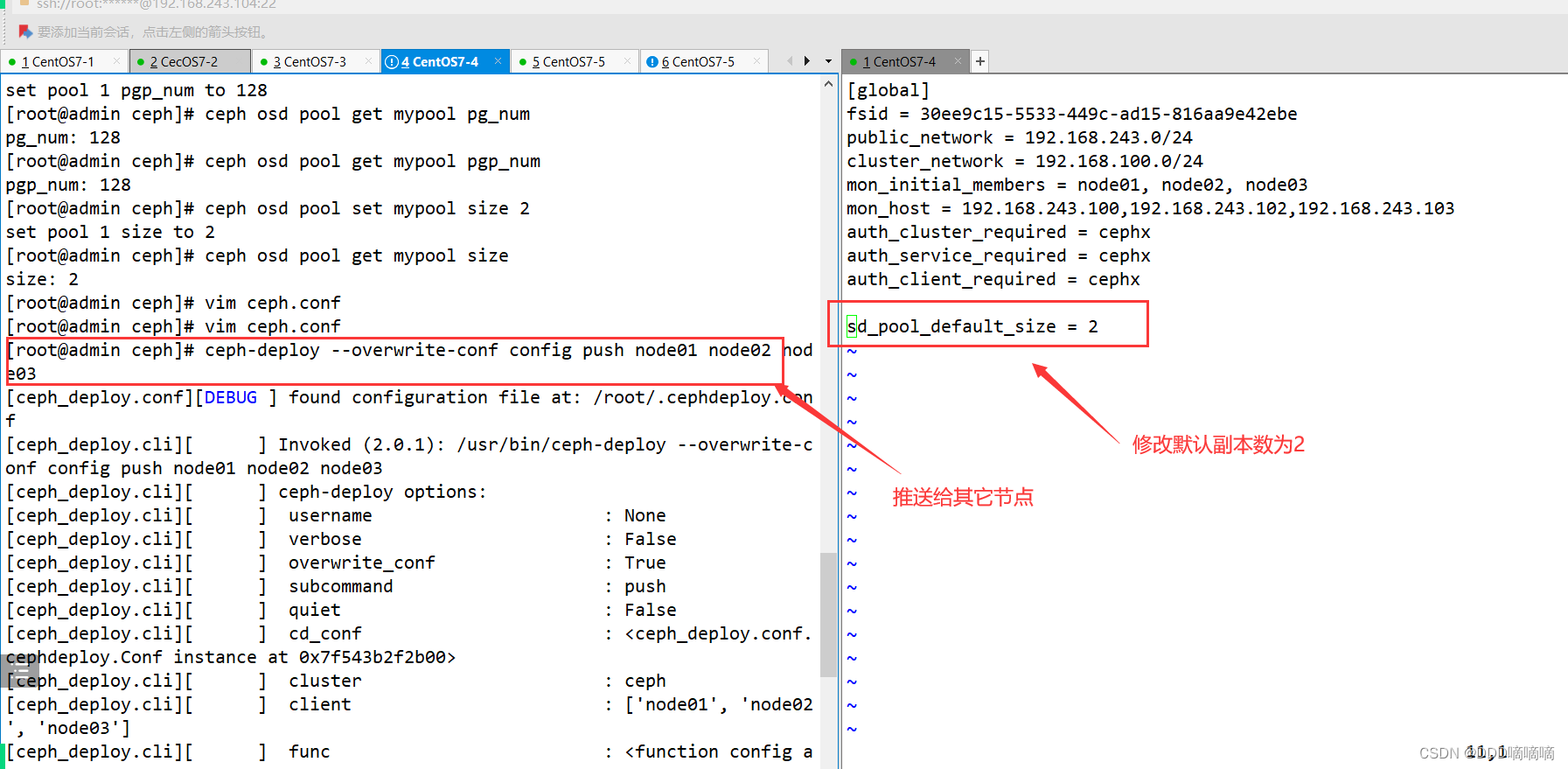
Task: Click the 'pg_num: 128' output line
Action: pyautogui.click(x=63, y=137)
